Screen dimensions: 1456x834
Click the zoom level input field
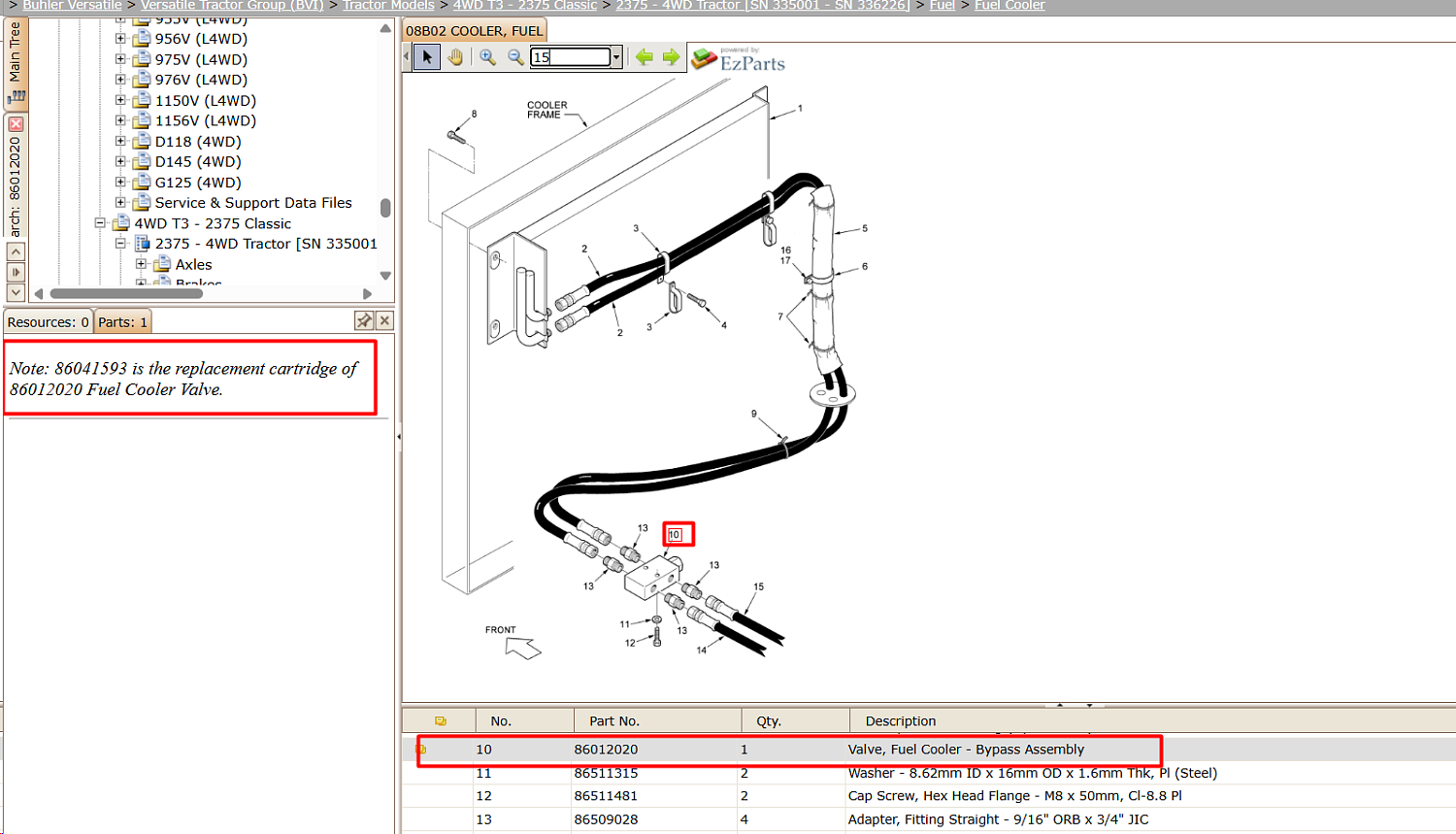pos(571,57)
